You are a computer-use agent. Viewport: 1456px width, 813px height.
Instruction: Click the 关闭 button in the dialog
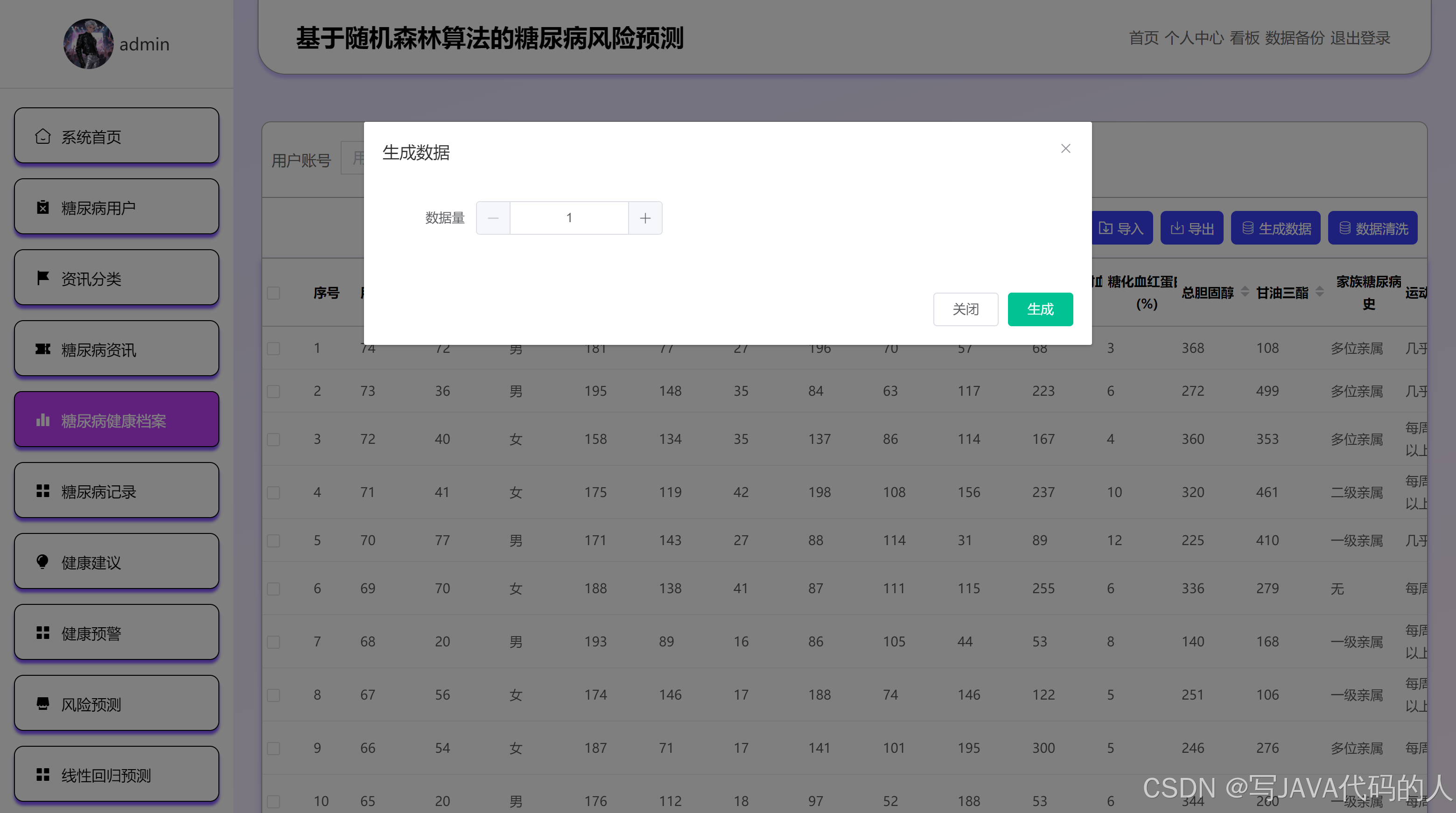pyautogui.click(x=966, y=309)
